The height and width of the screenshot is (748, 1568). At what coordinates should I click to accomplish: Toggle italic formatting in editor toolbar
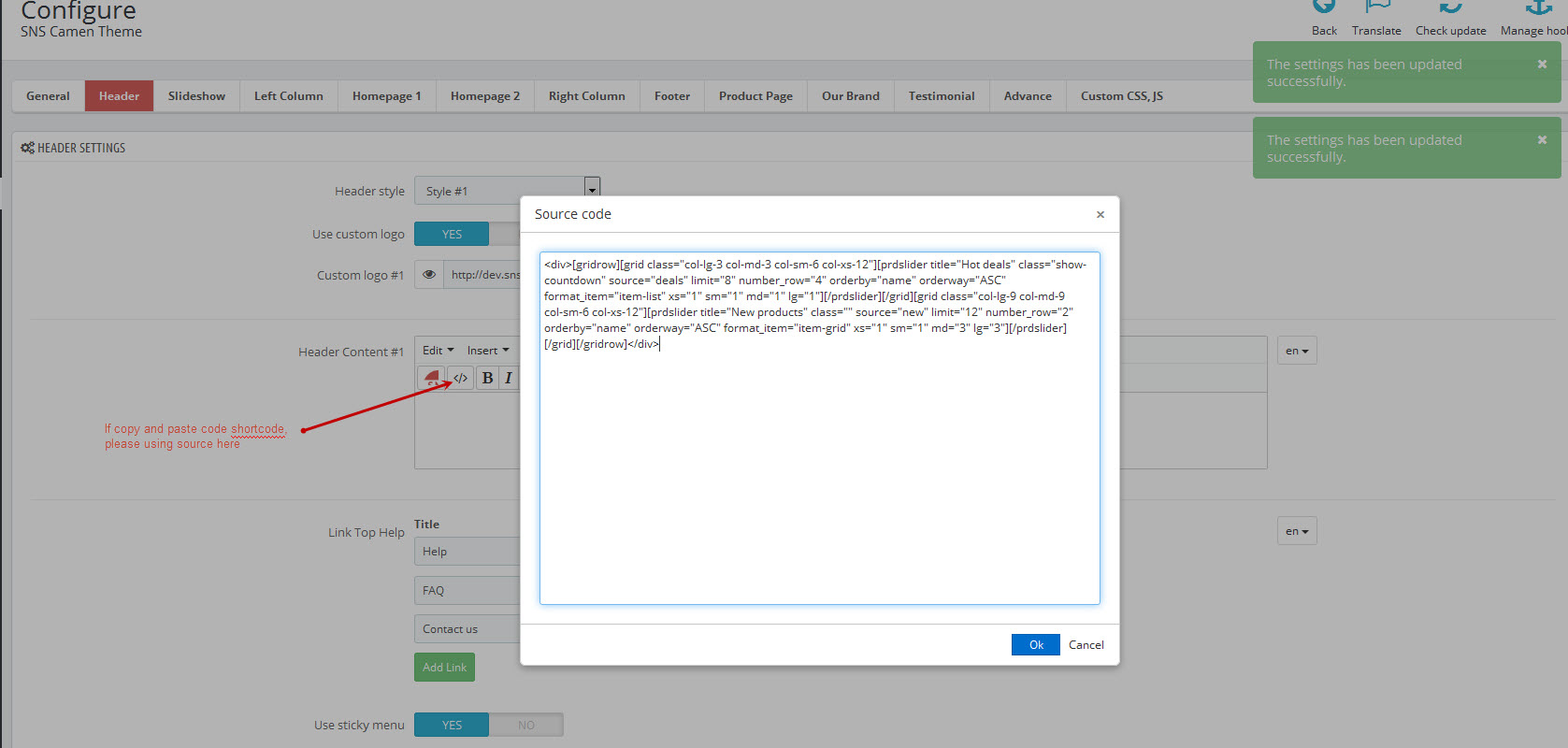click(x=509, y=378)
